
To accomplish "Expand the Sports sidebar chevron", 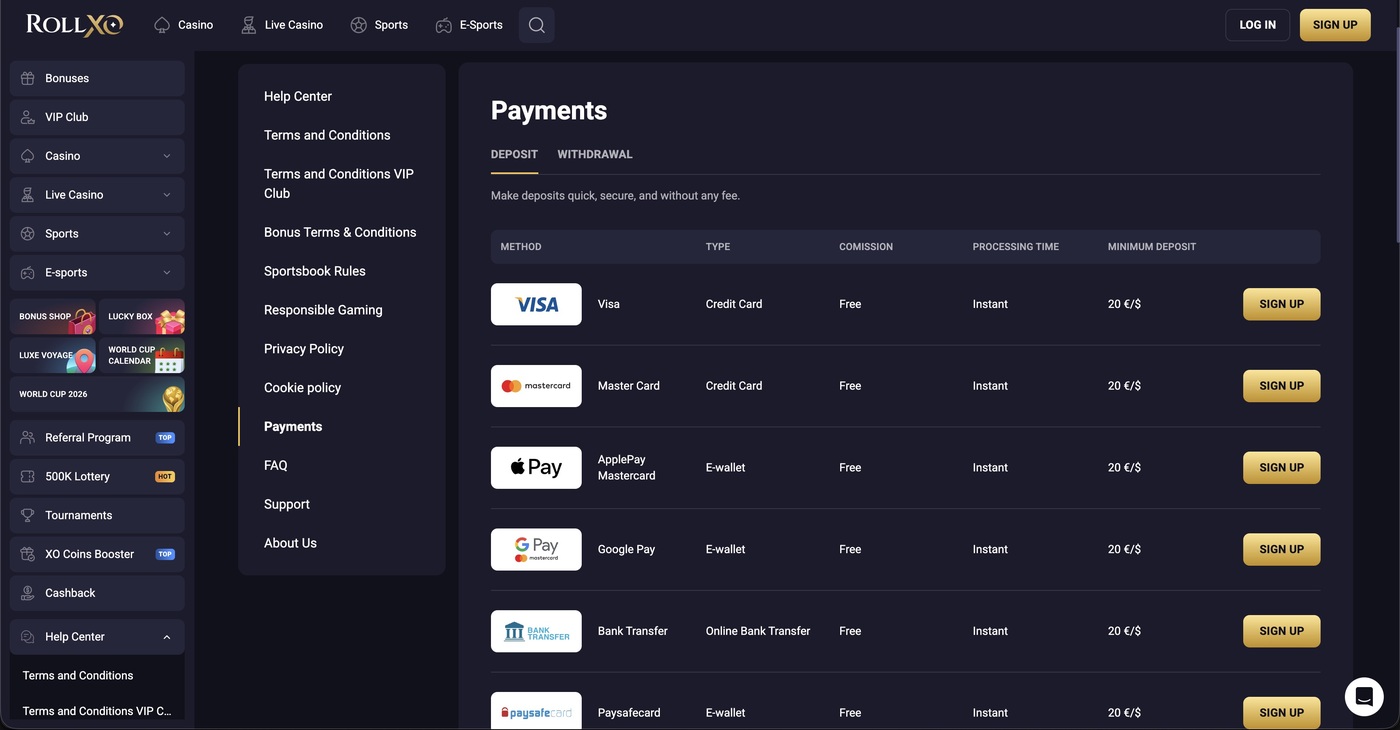I will click(167, 234).
